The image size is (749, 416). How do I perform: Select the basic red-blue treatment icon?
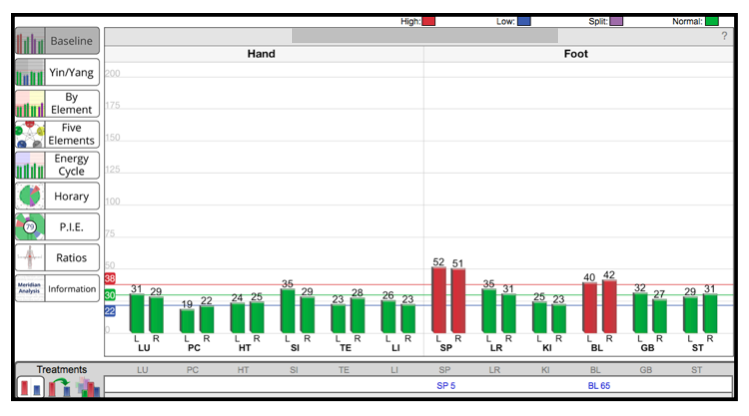[31, 387]
